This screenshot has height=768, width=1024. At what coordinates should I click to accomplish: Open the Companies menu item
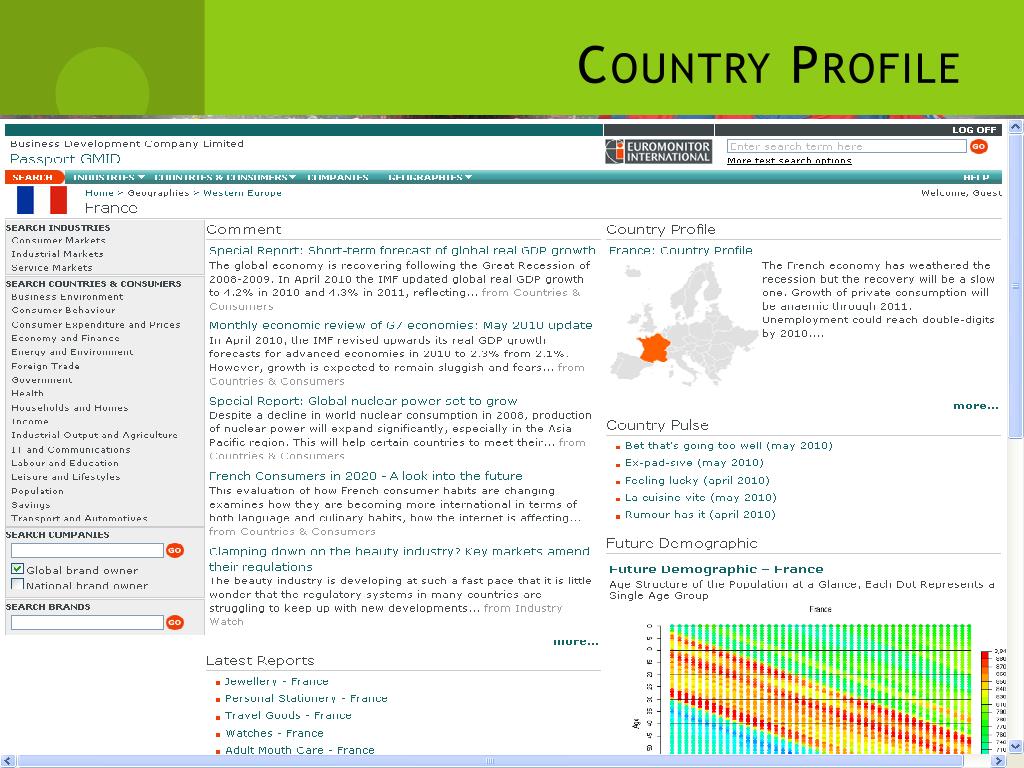click(x=338, y=177)
